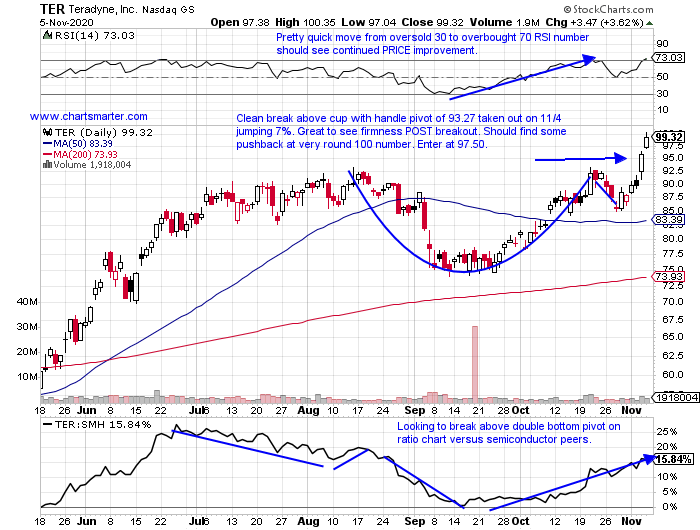Click the Volume 1.9M header value
Image resolution: width=700 pixels, height=530 pixels.
(x=504, y=22)
